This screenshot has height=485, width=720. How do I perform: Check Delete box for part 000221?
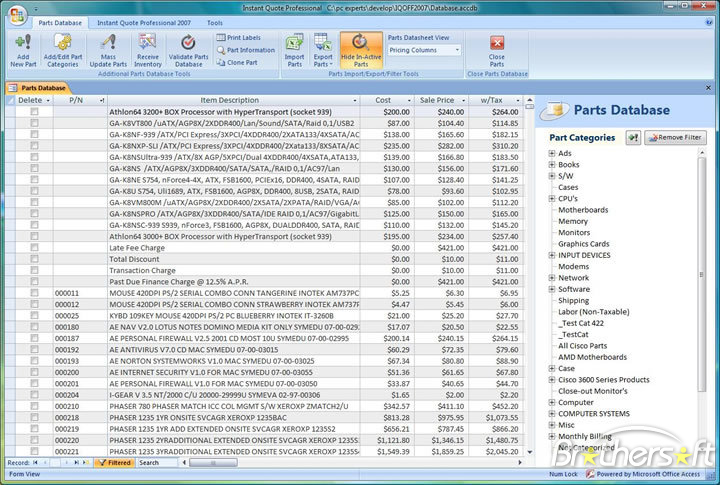click(x=34, y=451)
